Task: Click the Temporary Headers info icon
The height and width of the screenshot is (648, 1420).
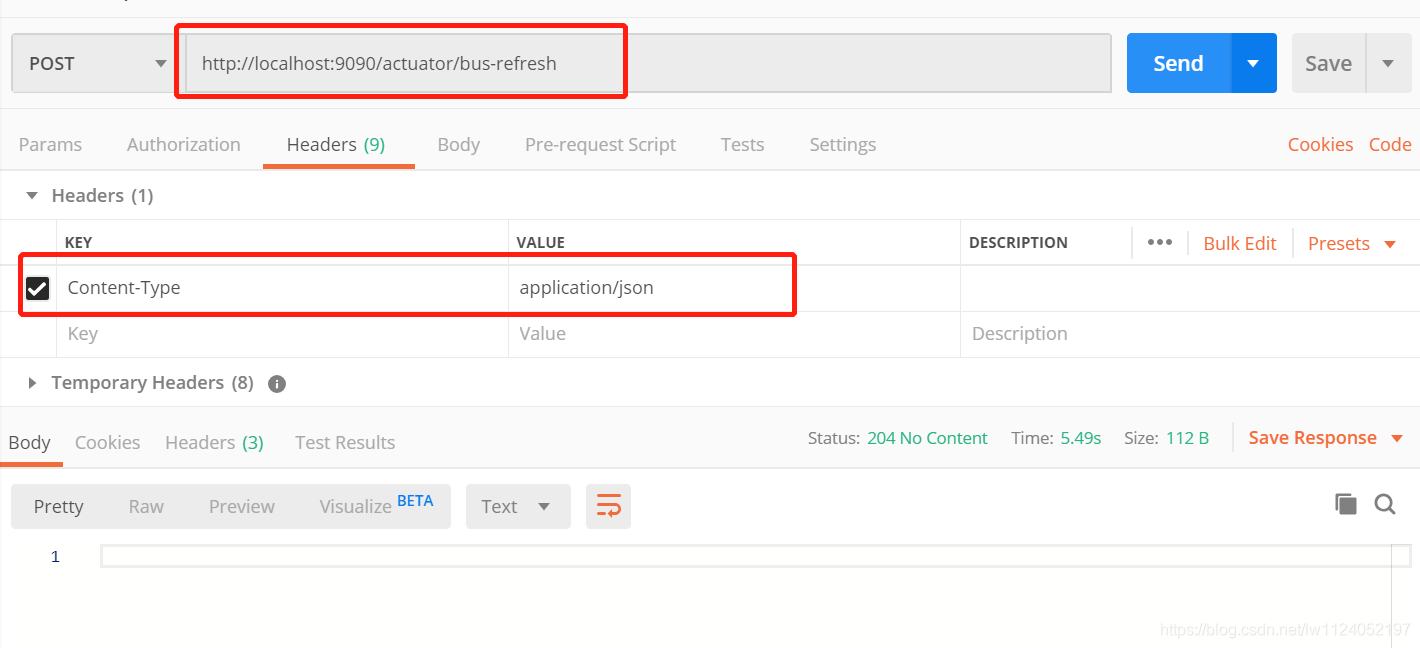Action: coord(276,383)
